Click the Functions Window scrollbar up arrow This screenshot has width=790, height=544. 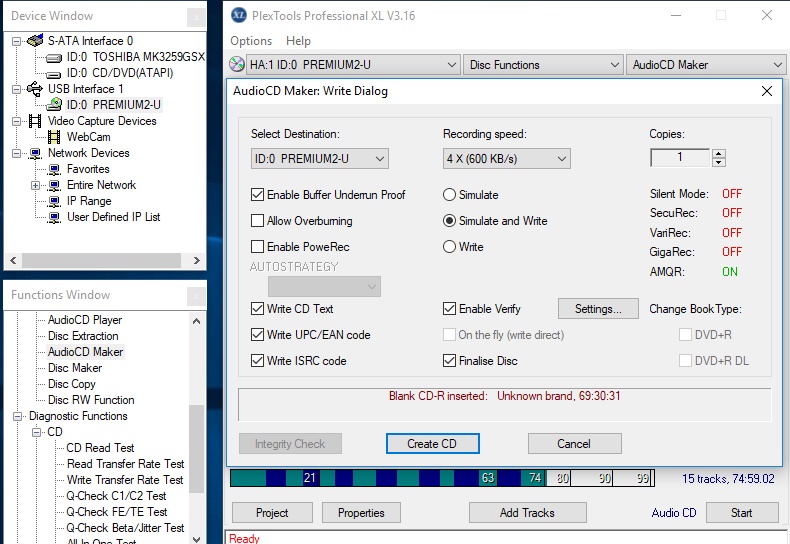[x=196, y=321]
